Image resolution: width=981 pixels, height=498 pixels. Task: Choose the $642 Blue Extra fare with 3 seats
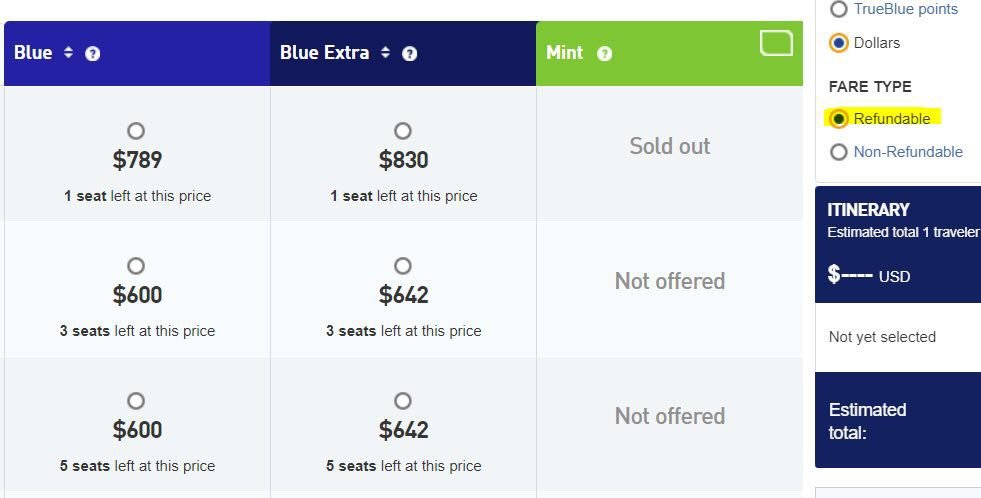[x=403, y=266]
